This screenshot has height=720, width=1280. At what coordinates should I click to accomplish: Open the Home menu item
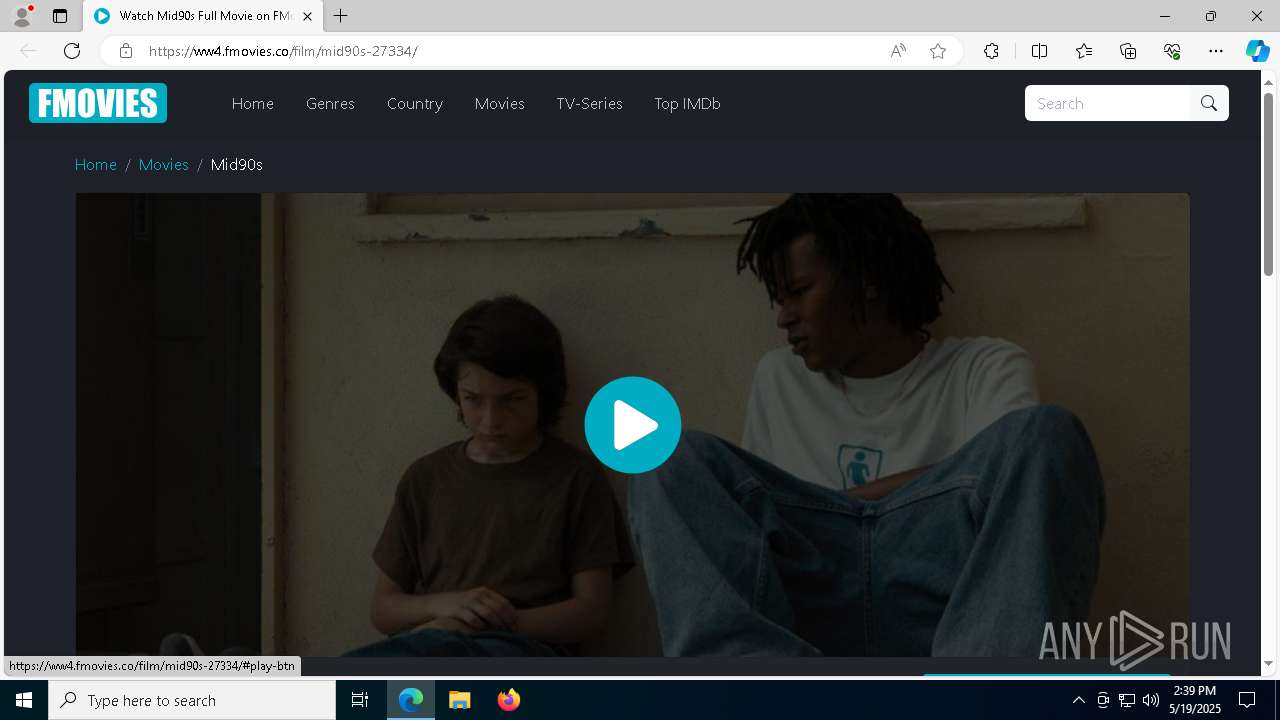[x=253, y=103]
